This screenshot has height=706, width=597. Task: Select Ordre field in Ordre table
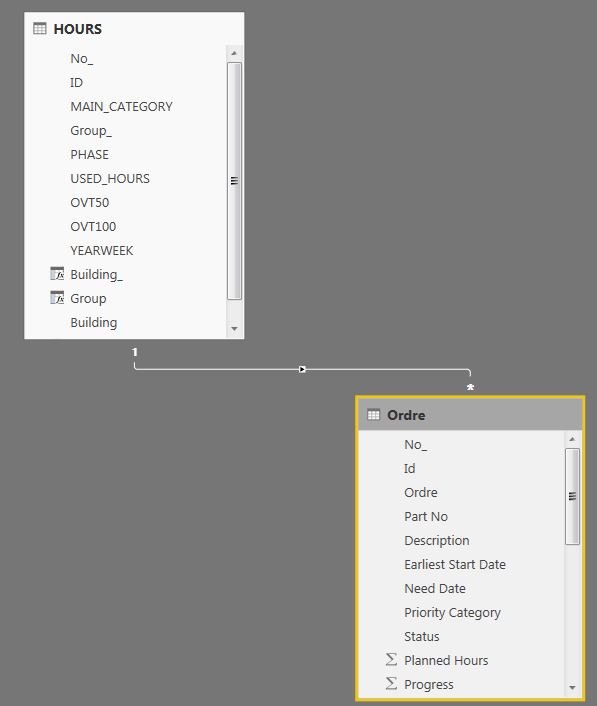[421, 492]
